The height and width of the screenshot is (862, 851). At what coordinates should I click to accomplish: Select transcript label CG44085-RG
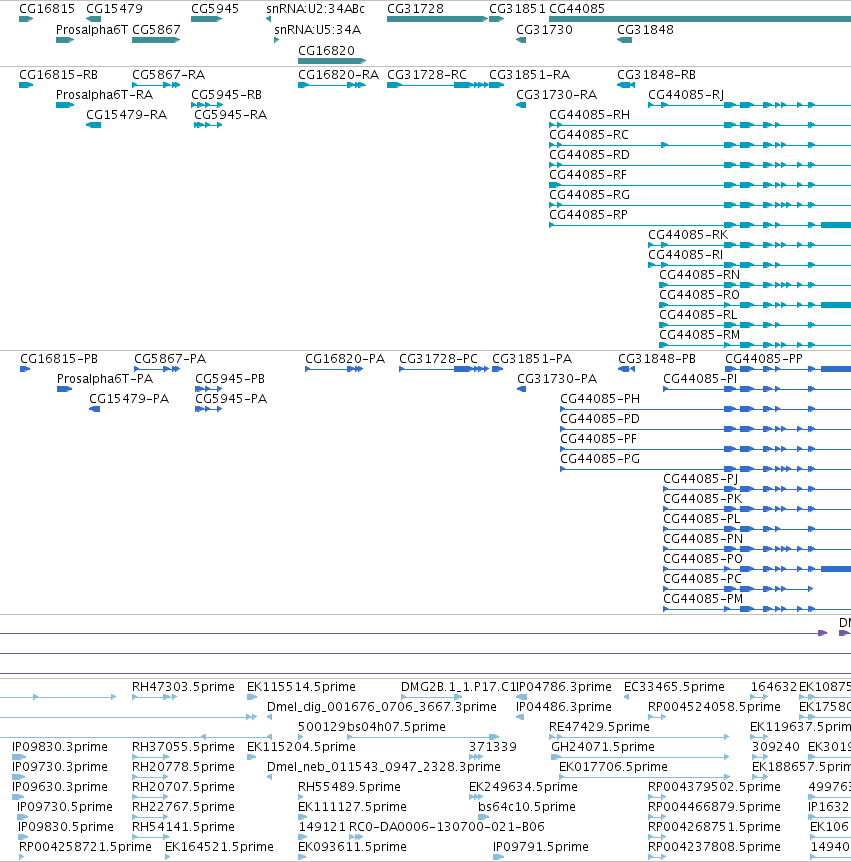coord(589,195)
